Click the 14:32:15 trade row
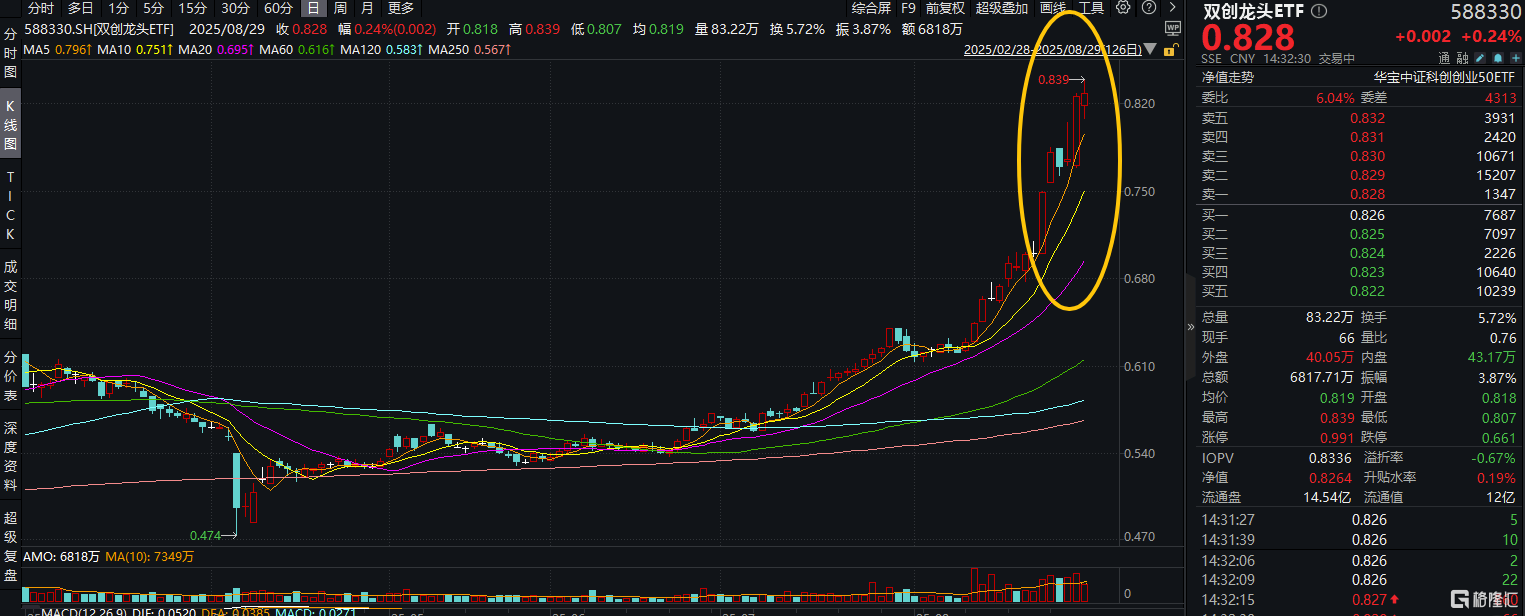 (x=1359, y=598)
